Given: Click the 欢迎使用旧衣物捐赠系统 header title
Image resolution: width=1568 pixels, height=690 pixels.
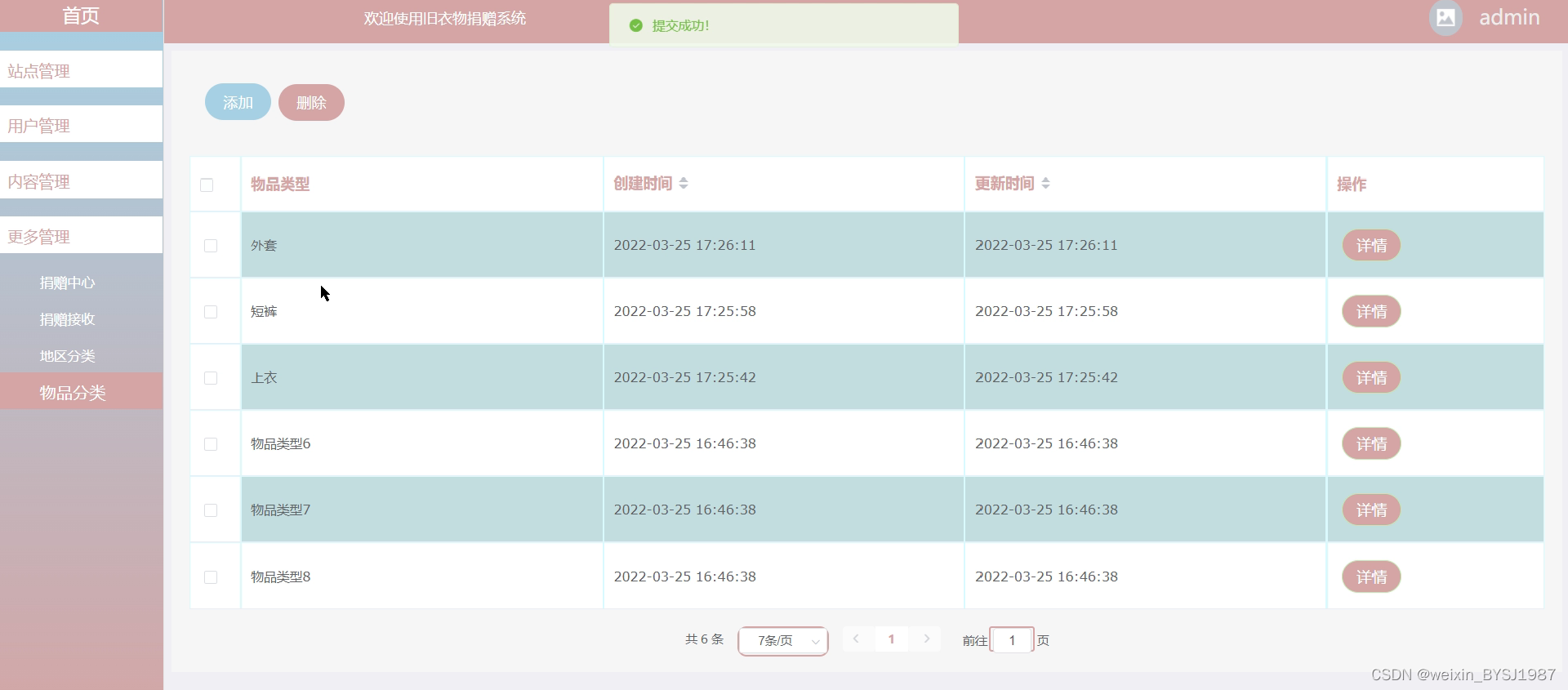Looking at the screenshot, I should (x=444, y=18).
